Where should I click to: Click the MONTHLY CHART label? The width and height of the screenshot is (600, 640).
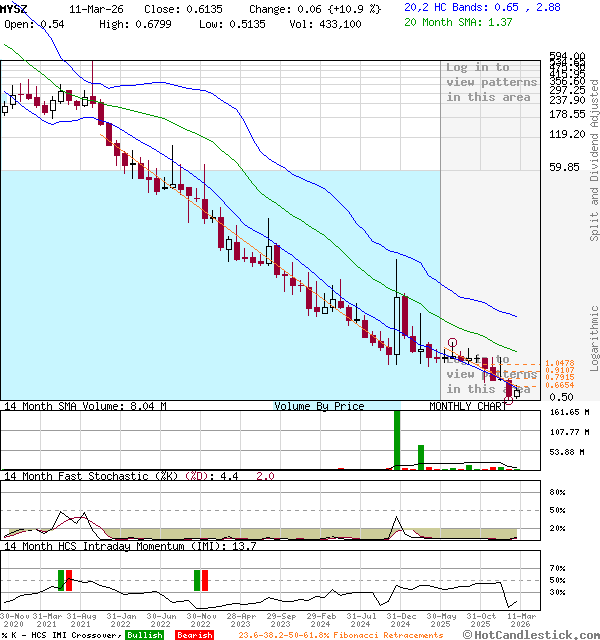[468, 407]
